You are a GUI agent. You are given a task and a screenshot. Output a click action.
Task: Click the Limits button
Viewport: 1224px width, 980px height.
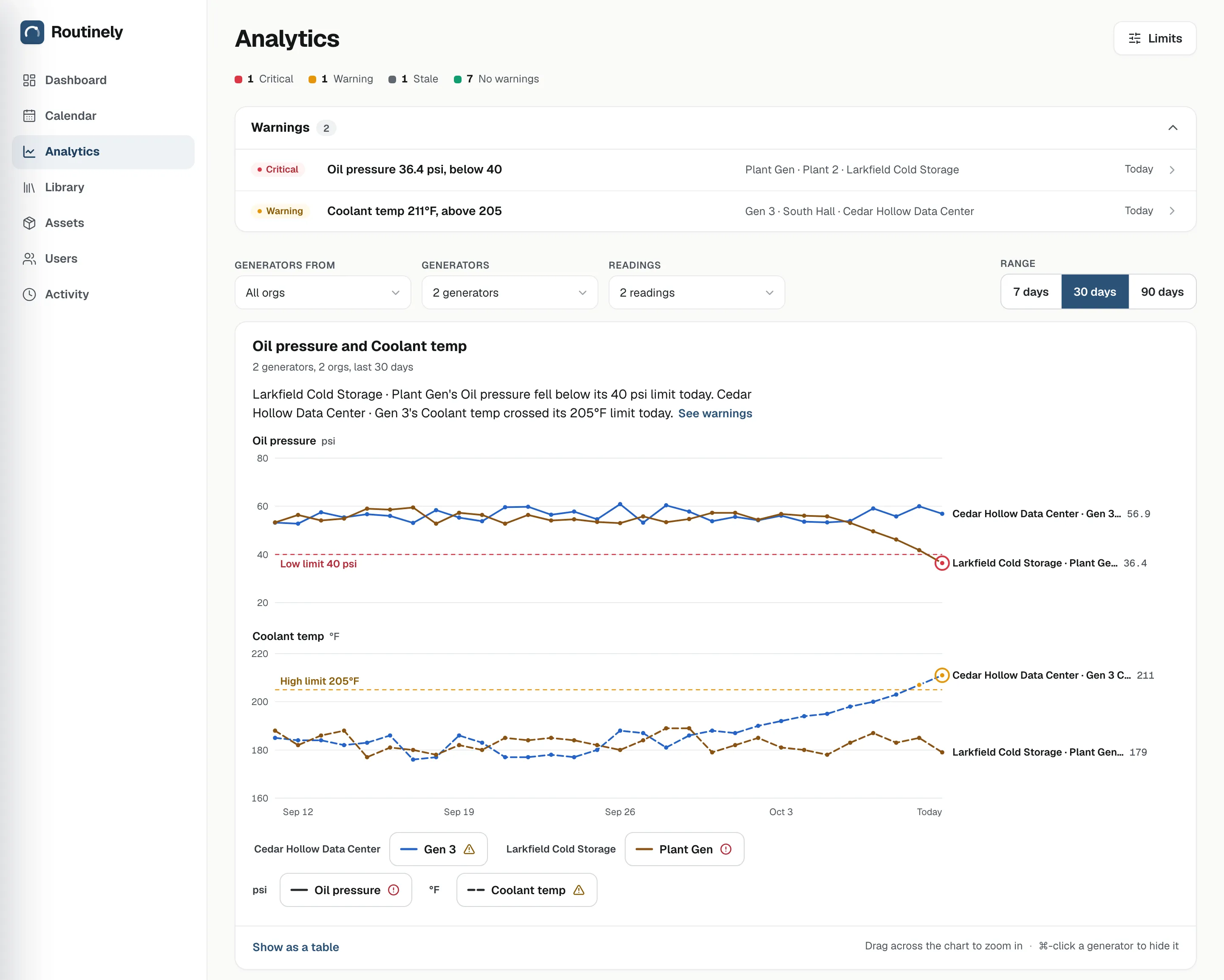1155,39
